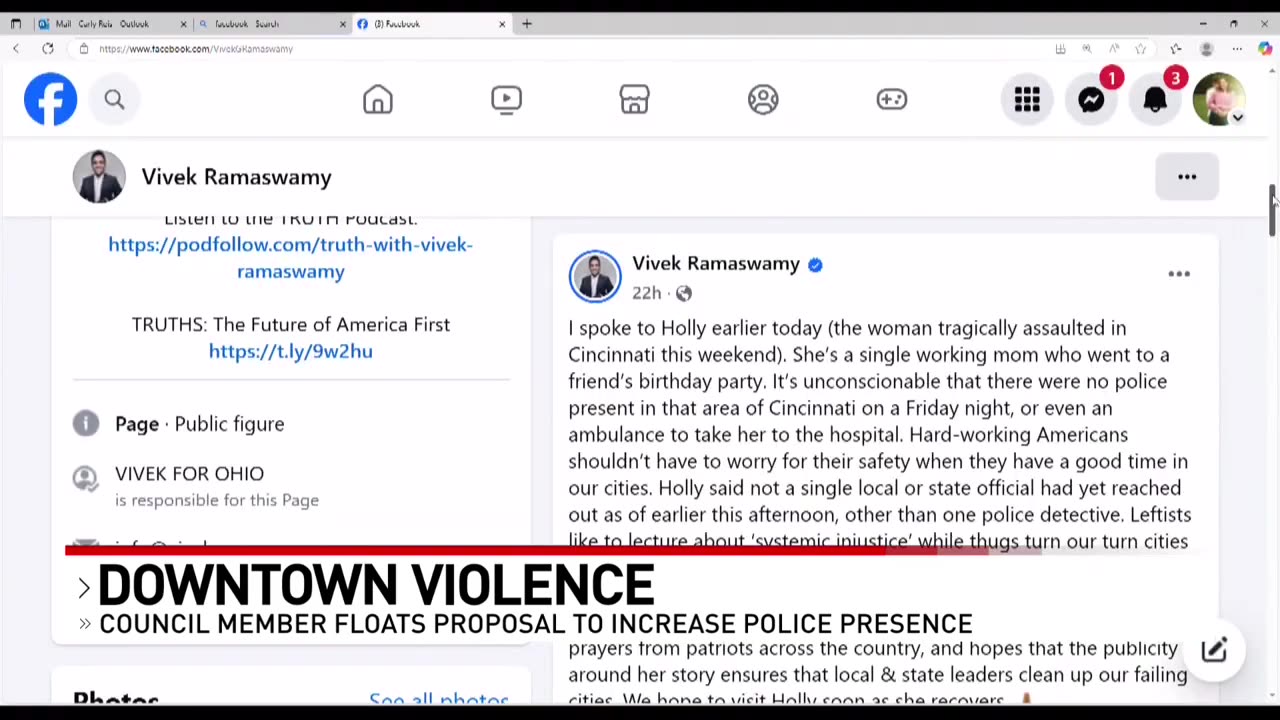
Task: Open browser zoom magnifier icon
Action: [1086, 49]
